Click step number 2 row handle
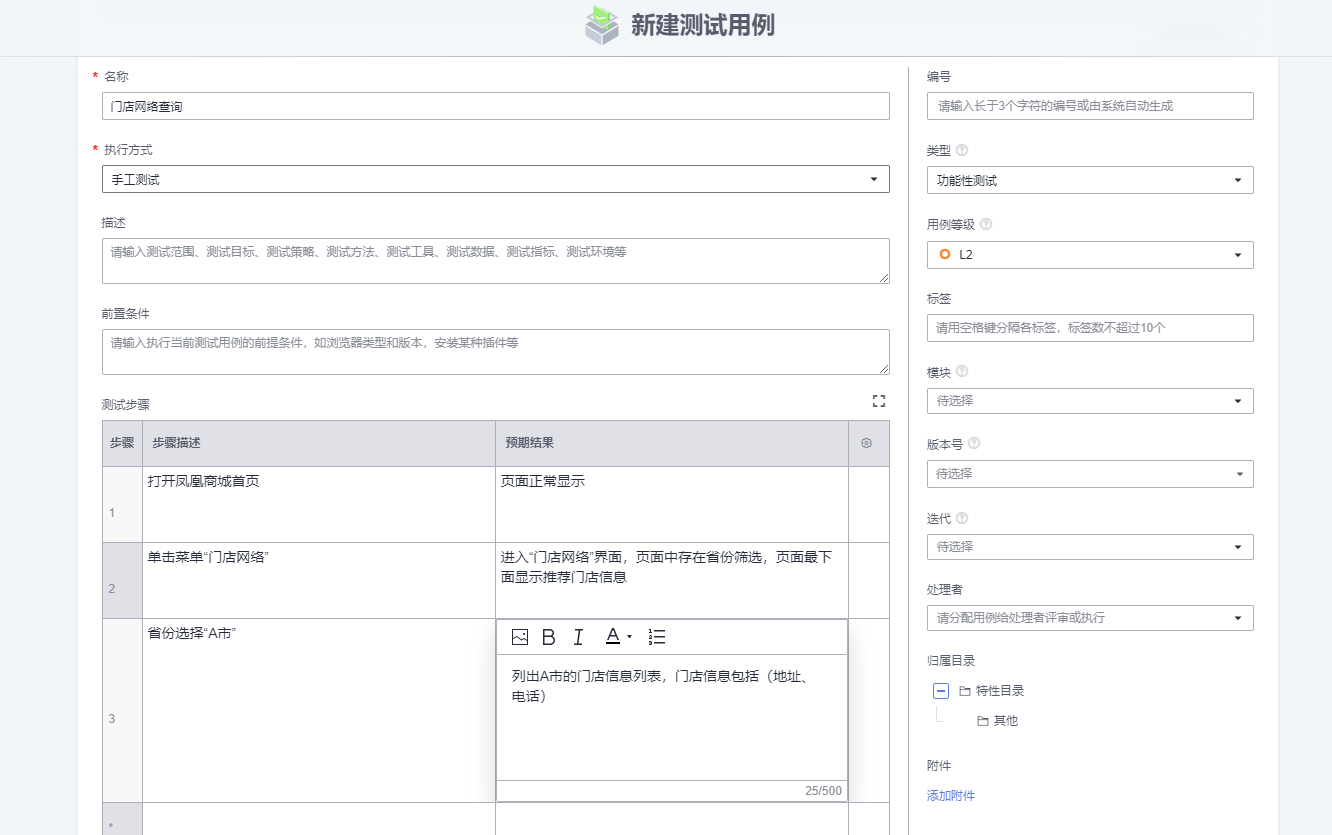 pyautogui.click(x=122, y=581)
